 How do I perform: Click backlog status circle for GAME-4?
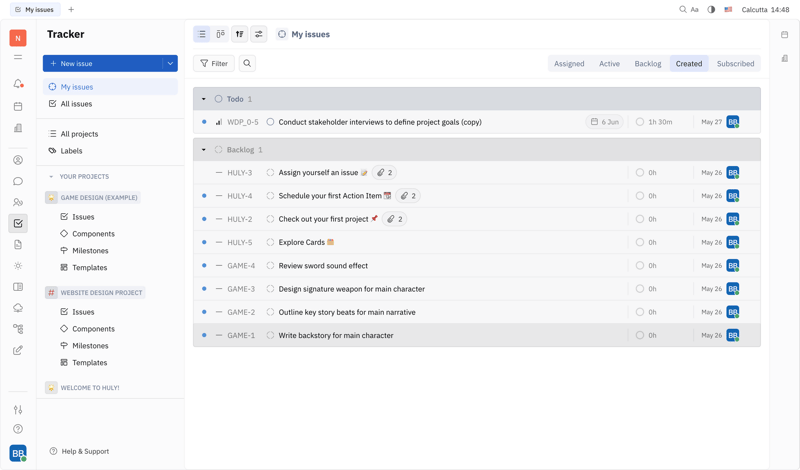(270, 265)
